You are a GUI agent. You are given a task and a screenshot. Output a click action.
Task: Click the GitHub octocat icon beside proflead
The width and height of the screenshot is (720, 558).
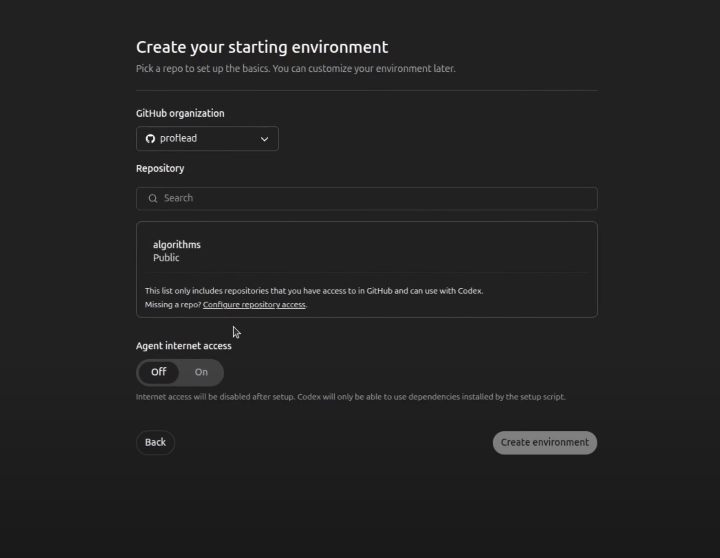pos(150,139)
